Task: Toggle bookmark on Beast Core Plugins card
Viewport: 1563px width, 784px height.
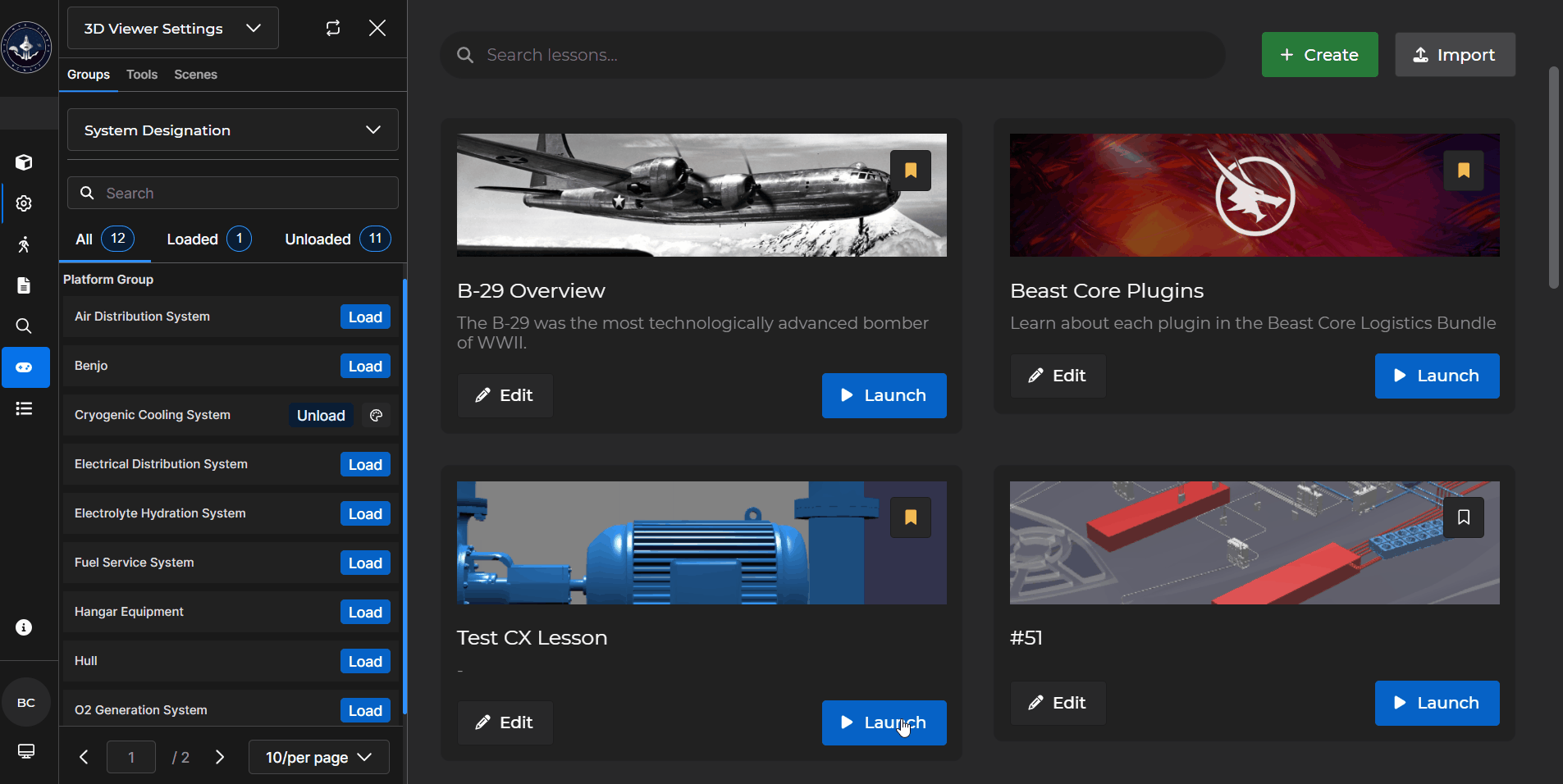Action: (1464, 171)
